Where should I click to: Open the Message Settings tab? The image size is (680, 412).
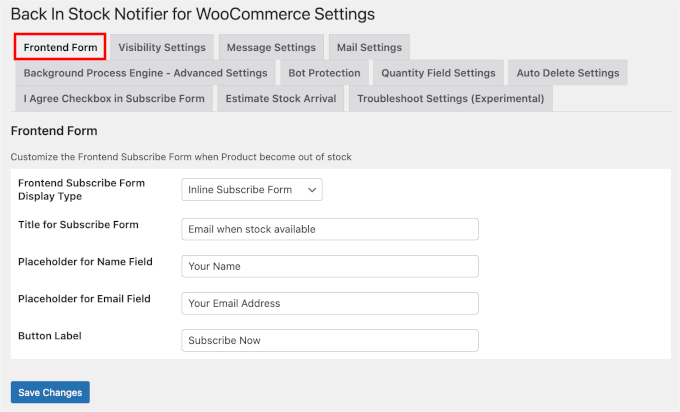pos(271,47)
